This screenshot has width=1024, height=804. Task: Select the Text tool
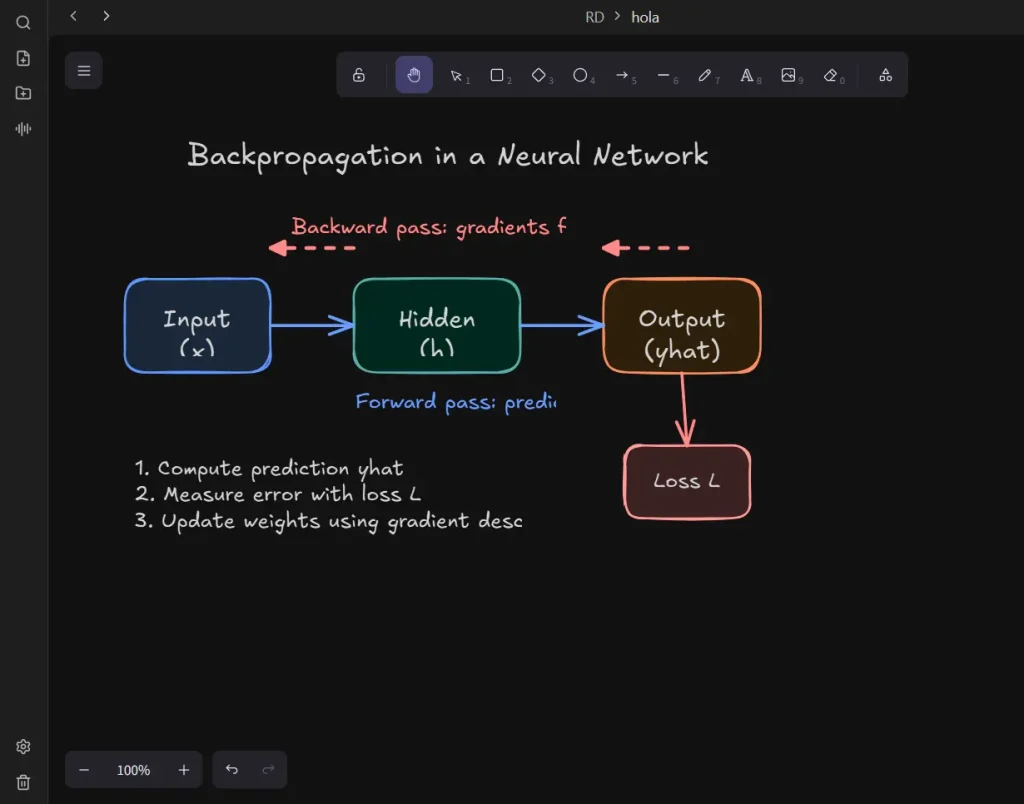(747, 75)
